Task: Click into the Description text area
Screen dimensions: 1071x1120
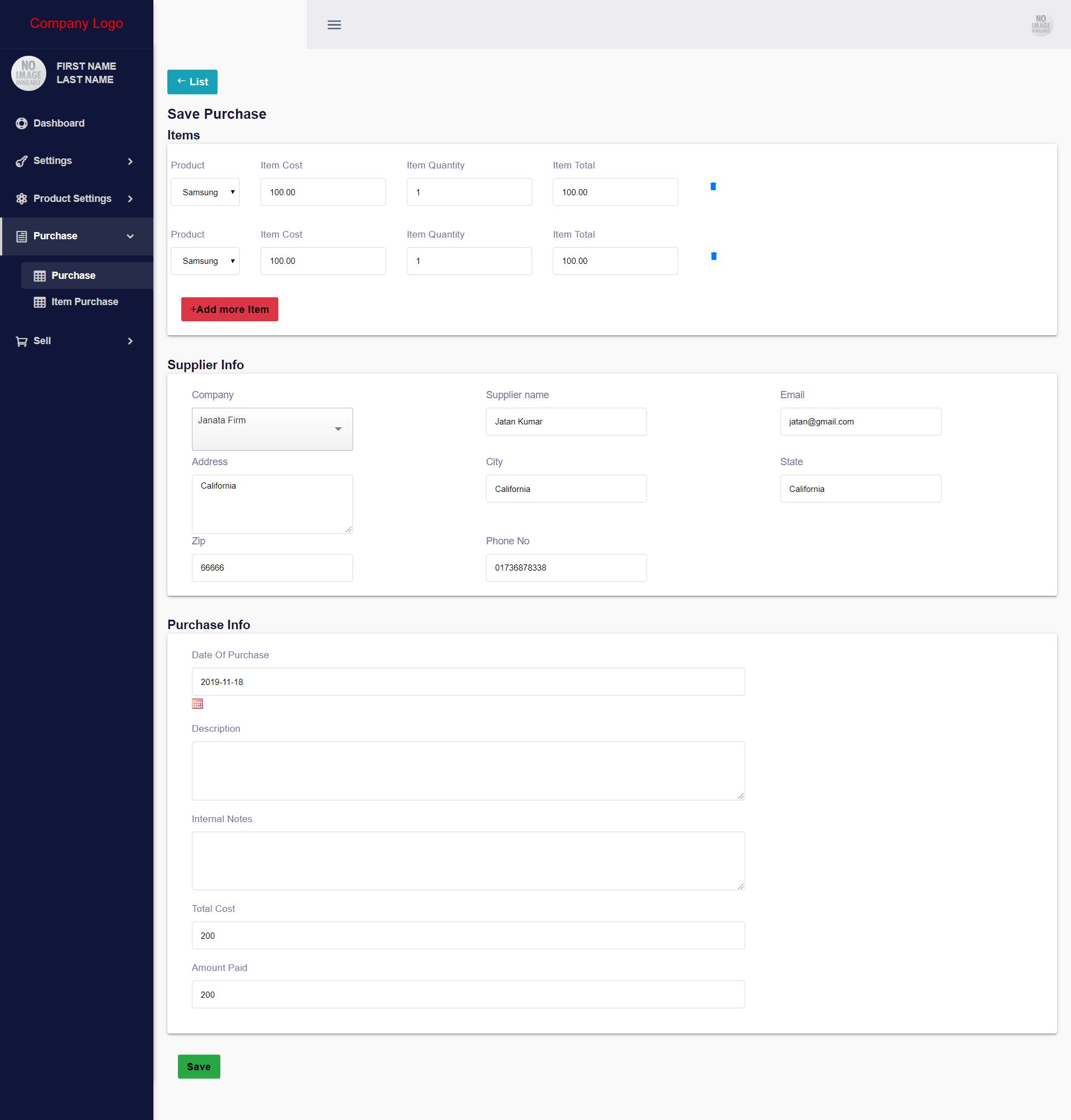Action: [467, 770]
